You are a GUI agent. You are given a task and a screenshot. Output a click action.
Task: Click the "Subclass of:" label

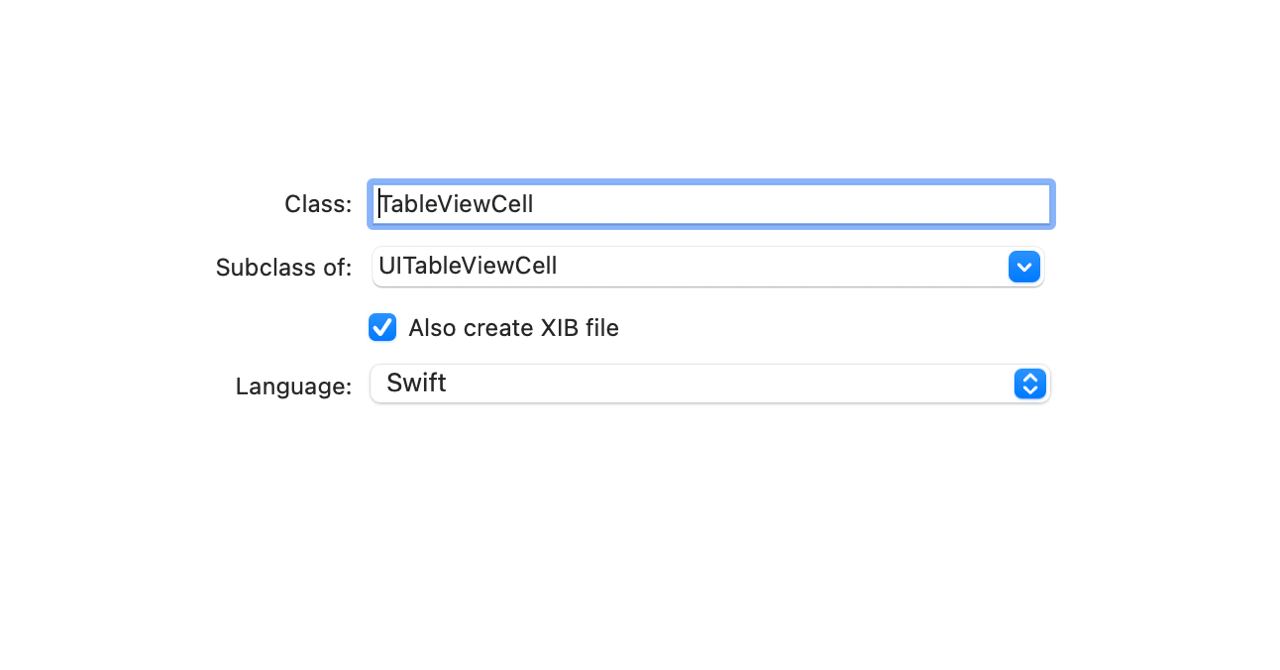284,268
